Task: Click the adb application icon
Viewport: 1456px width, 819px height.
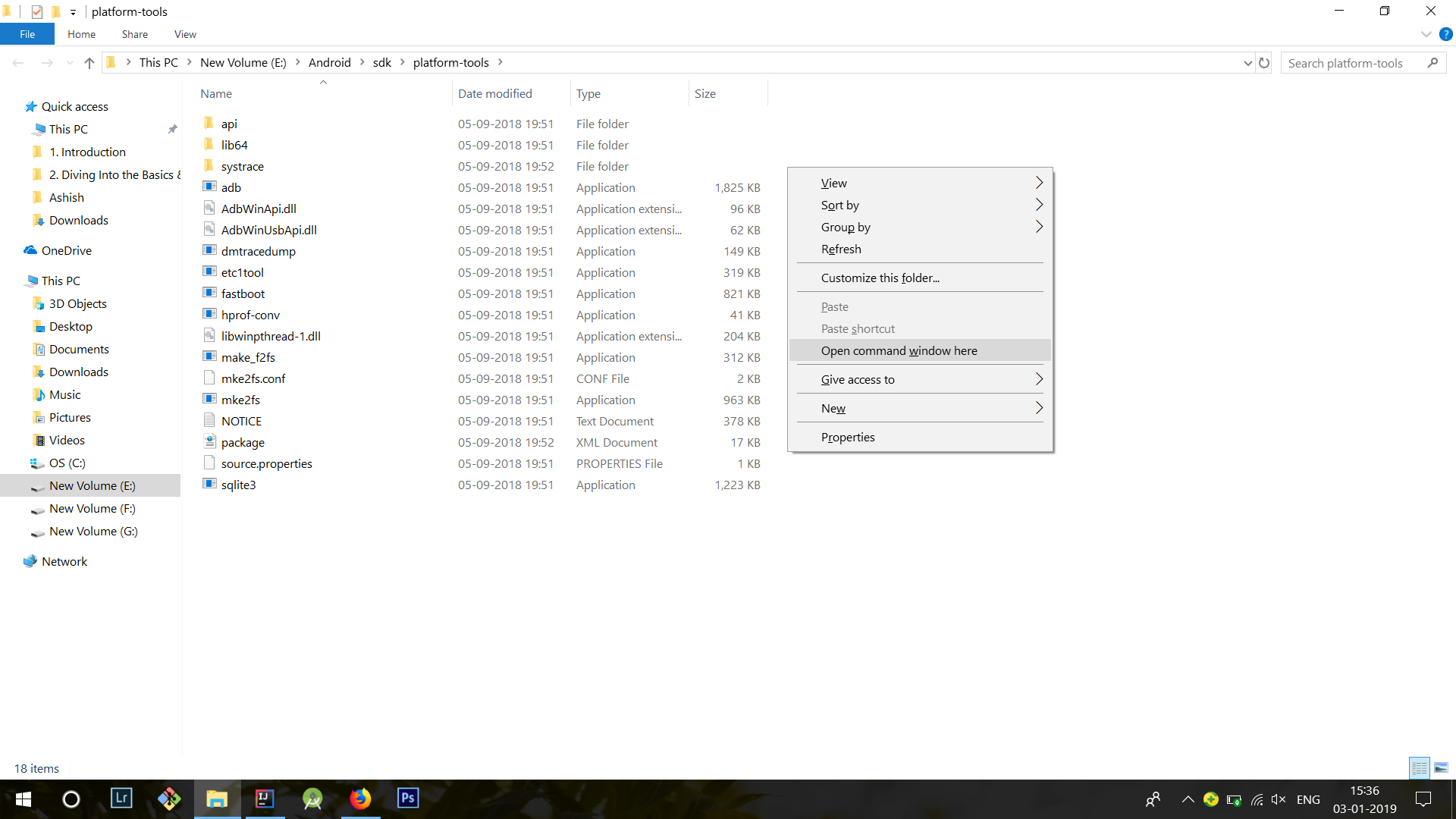Action: (210, 187)
